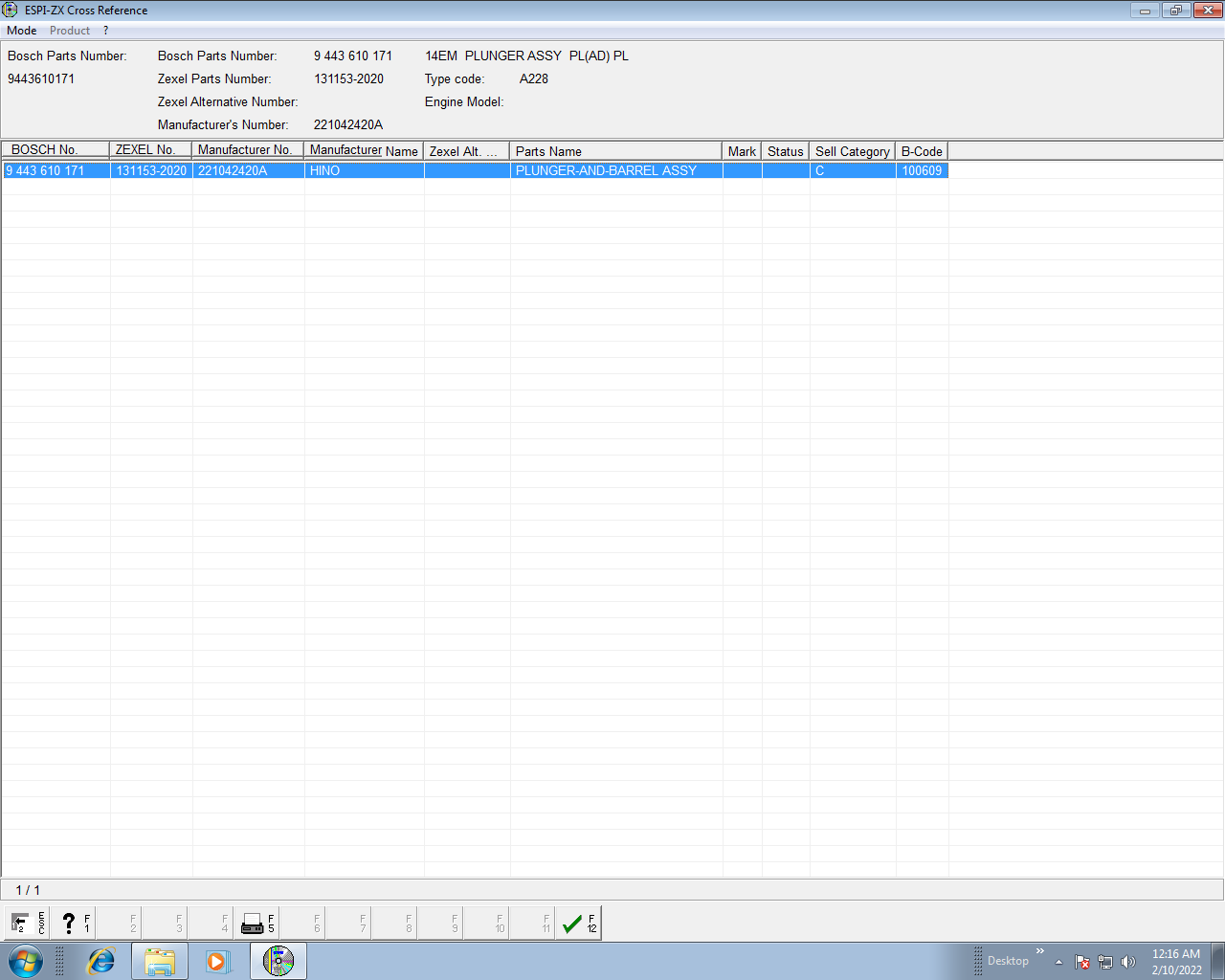Print results using the F5 printer icon

256,924
